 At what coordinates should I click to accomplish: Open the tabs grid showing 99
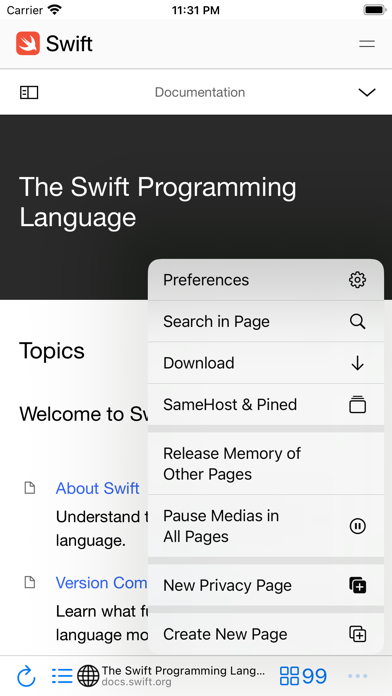[303, 676]
